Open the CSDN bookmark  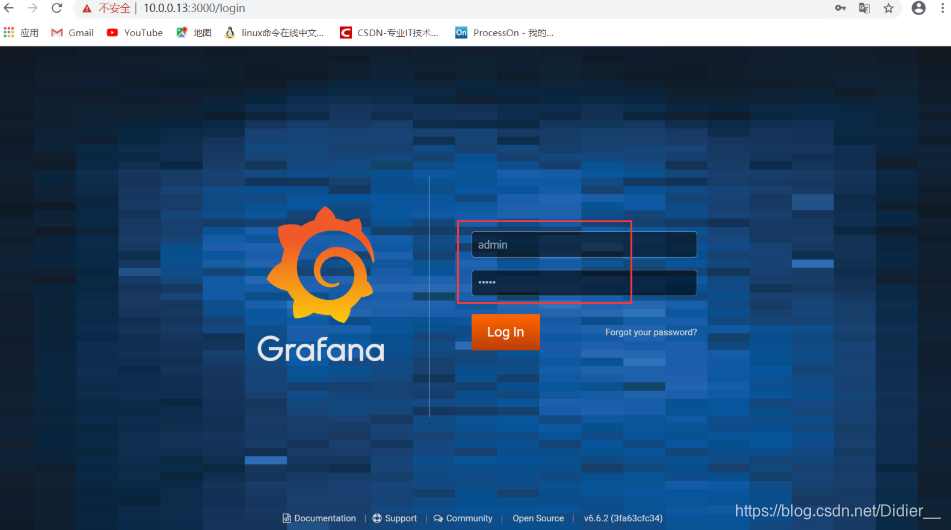pyautogui.click(x=389, y=33)
